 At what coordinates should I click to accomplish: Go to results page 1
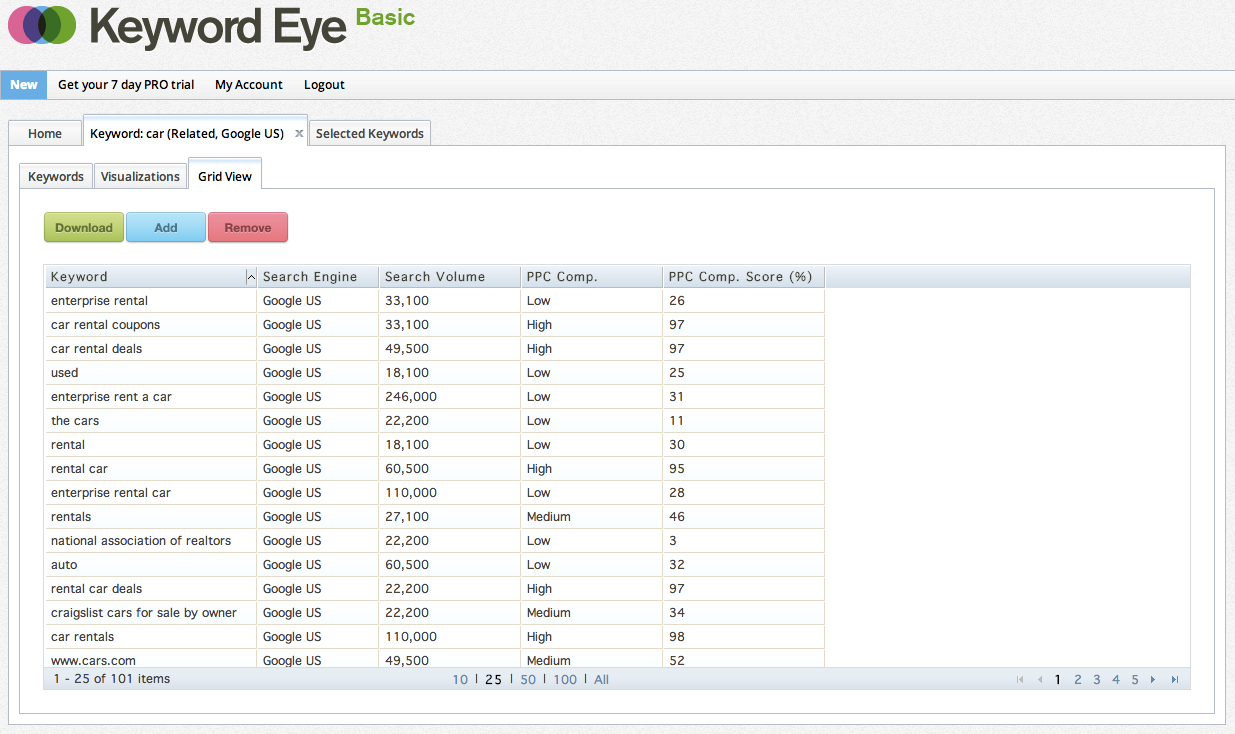point(1058,680)
